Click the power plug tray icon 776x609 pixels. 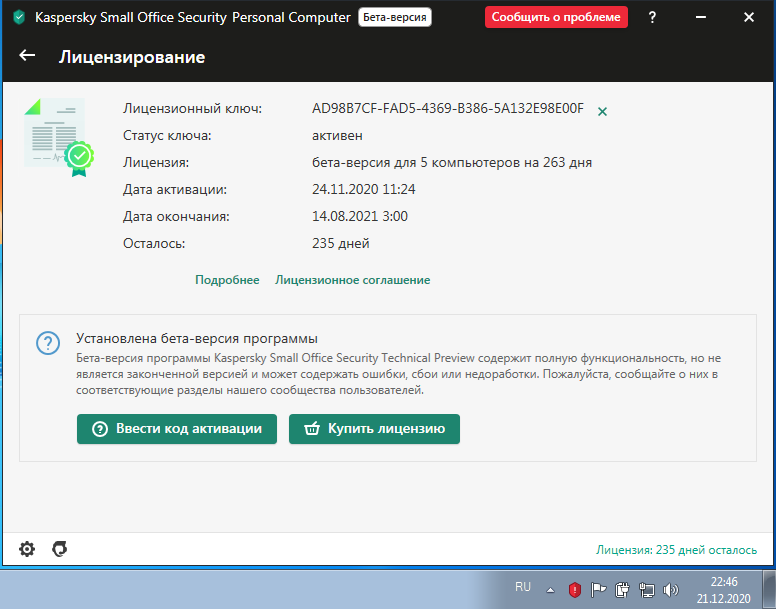point(622,589)
